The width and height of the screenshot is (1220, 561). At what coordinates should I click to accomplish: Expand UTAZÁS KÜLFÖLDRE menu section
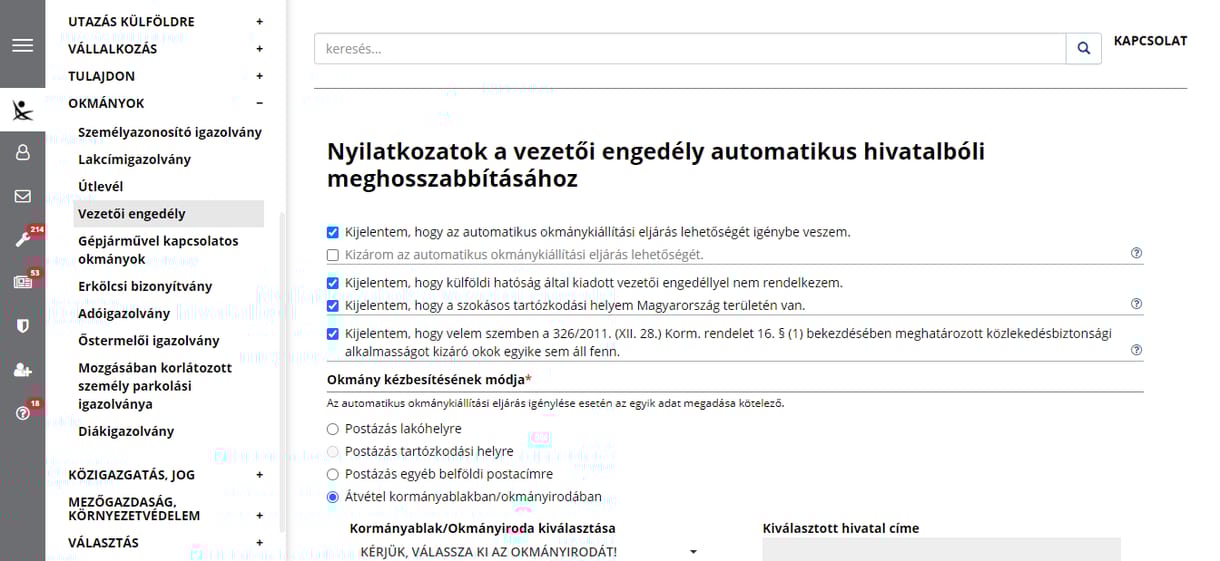259,21
